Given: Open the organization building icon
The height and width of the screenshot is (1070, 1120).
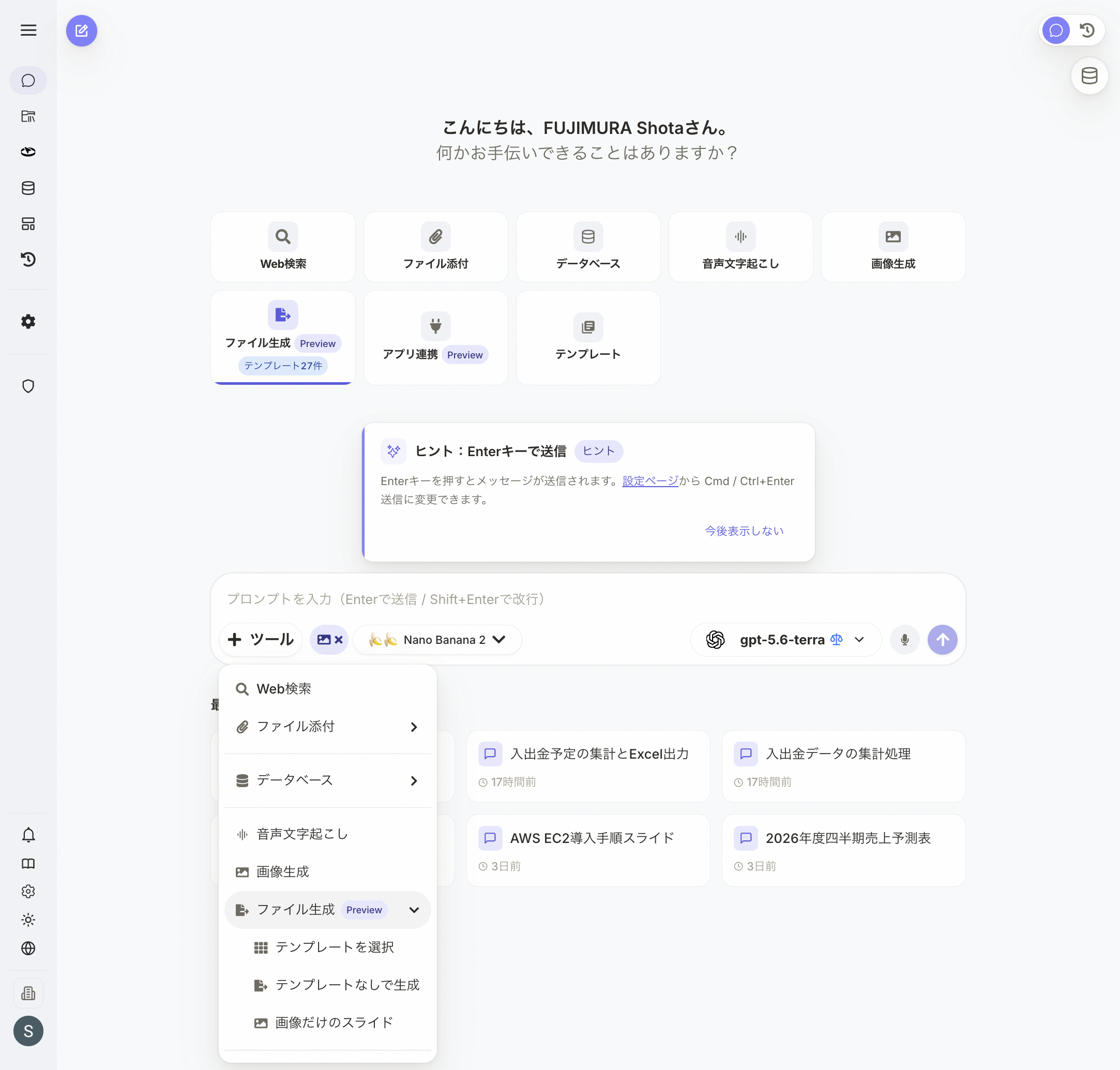Looking at the screenshot, I should 28,993.
